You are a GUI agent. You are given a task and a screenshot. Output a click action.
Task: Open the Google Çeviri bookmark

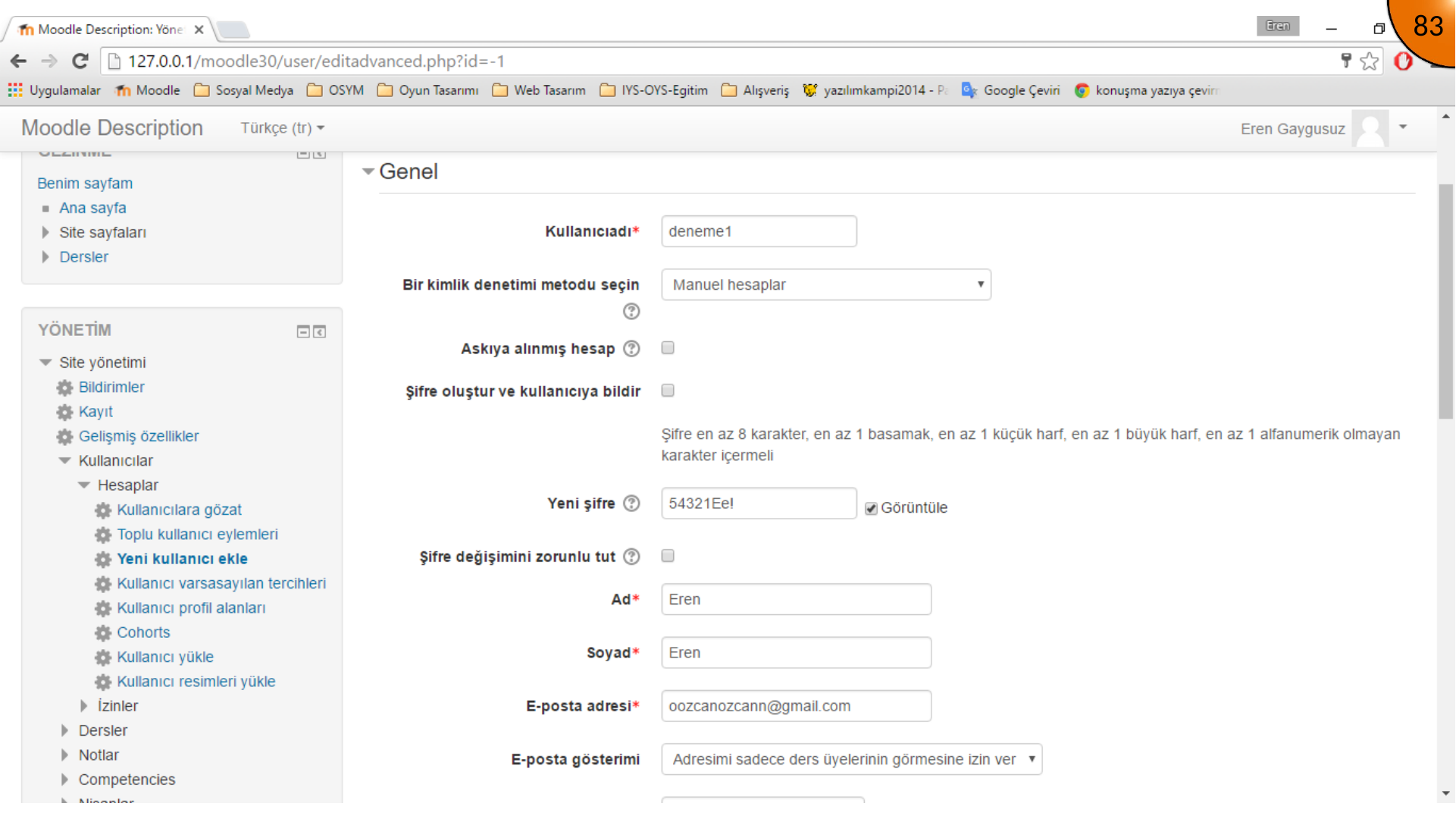(1011, 90)
